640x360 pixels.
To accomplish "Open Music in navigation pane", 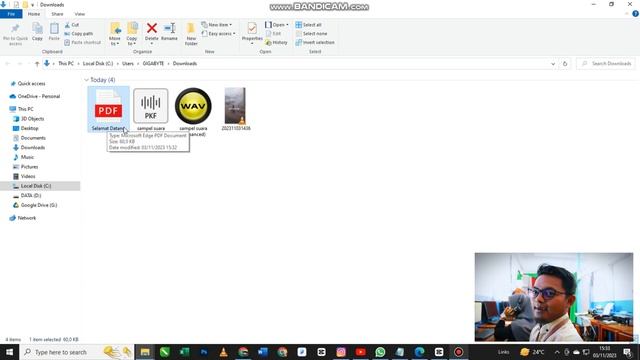I will pyautogui.click(x=27, y=157).
